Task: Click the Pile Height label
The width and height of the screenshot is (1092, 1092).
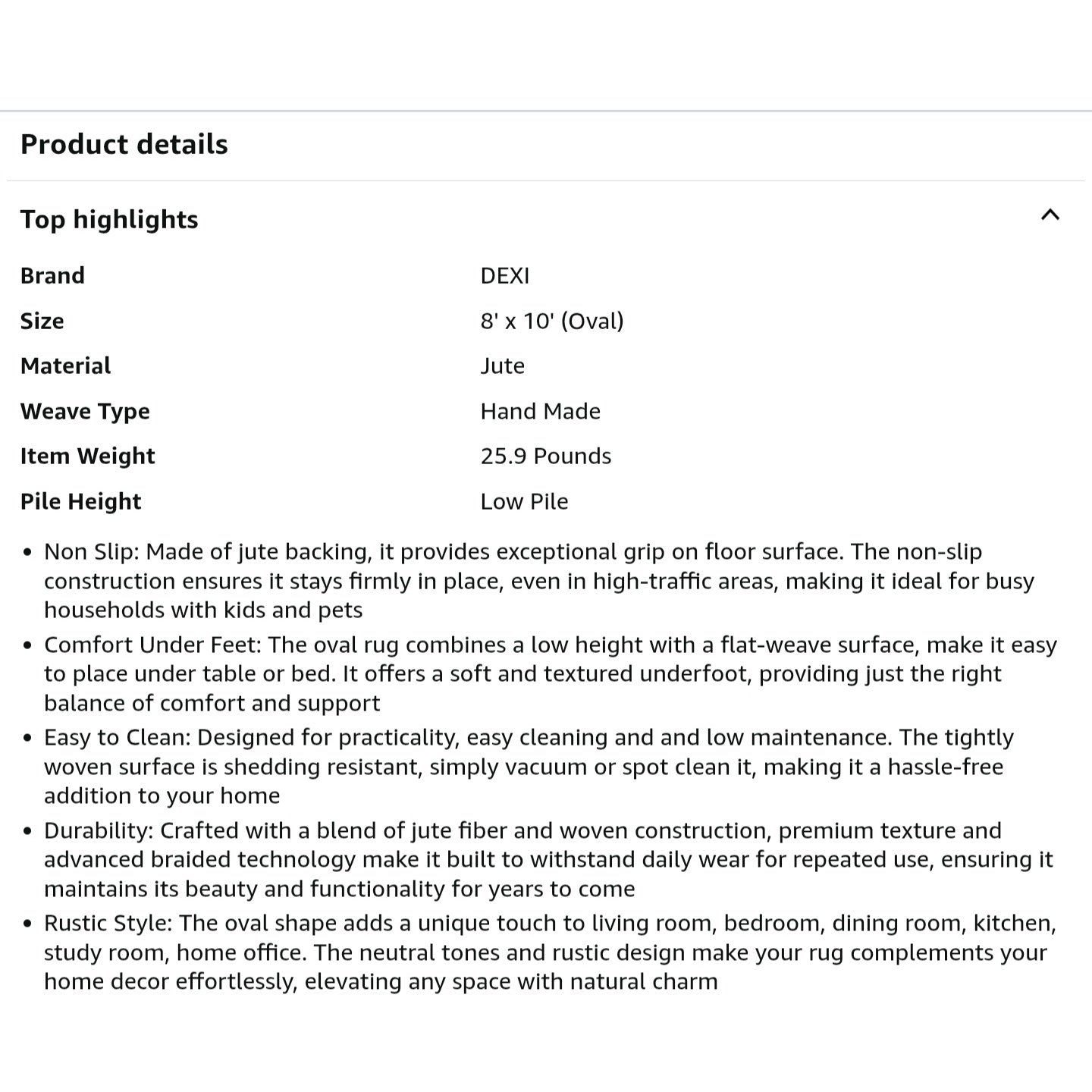Action: (80, 501)
